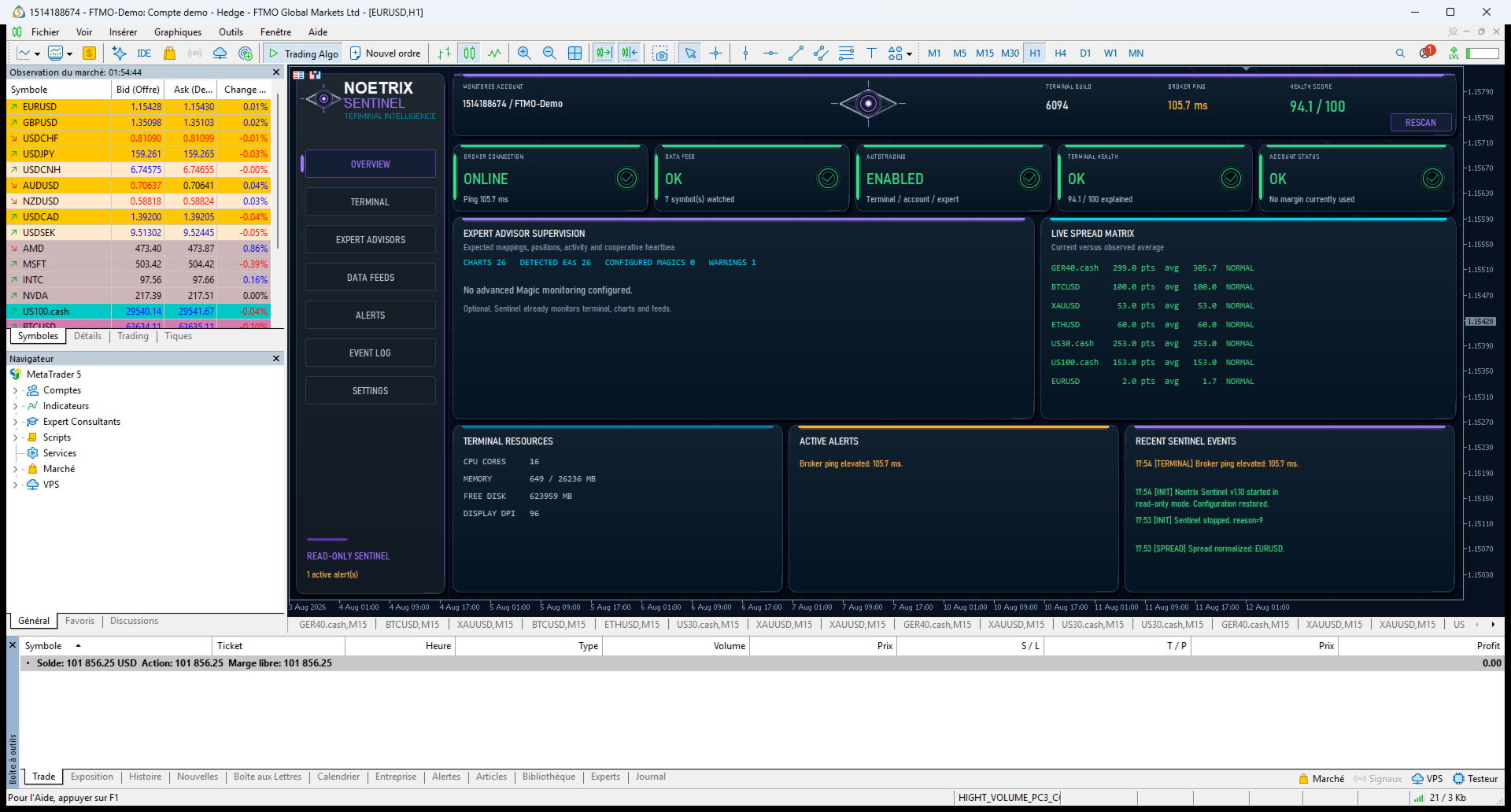Draw an equidistant channel
Image resolution: width=1511 pixels, height=812 pixels.
pos(821,54)
